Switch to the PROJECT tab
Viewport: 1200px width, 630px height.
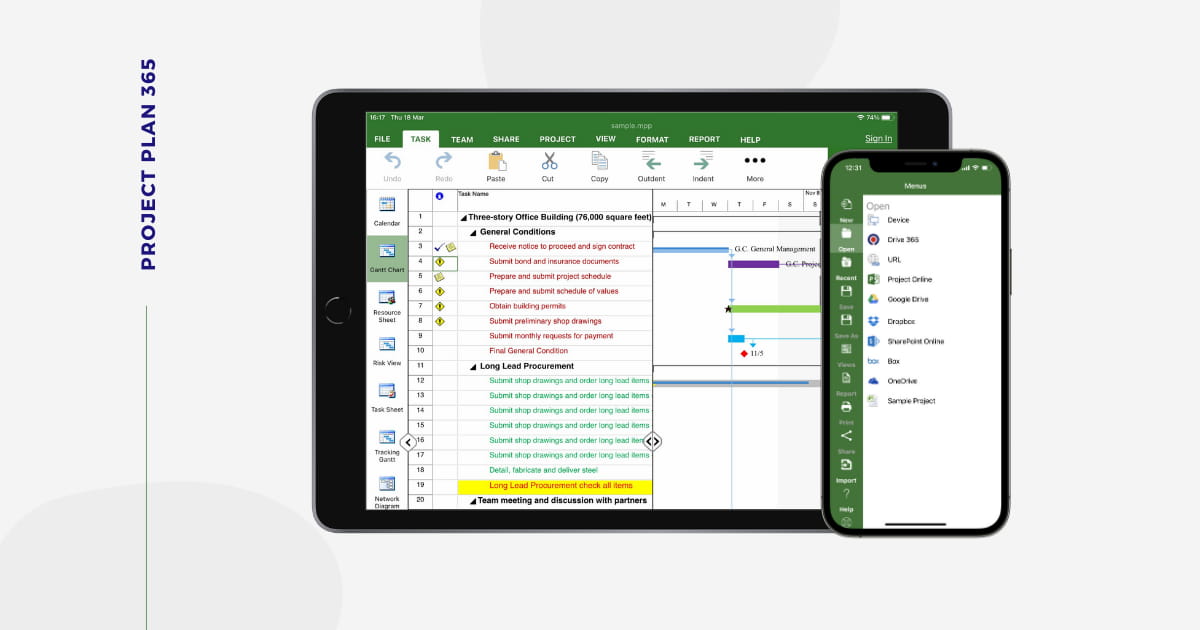[x=557, y=139]
